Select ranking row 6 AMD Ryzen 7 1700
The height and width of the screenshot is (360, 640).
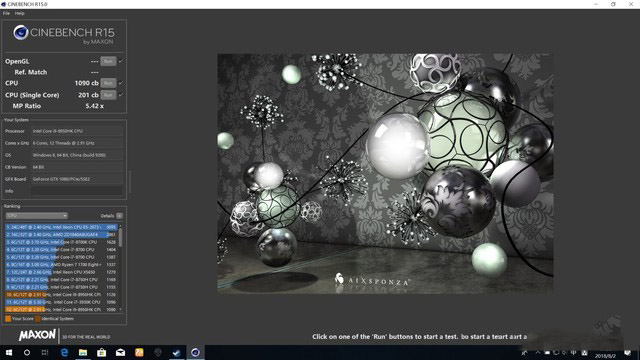tap(61, 264)
